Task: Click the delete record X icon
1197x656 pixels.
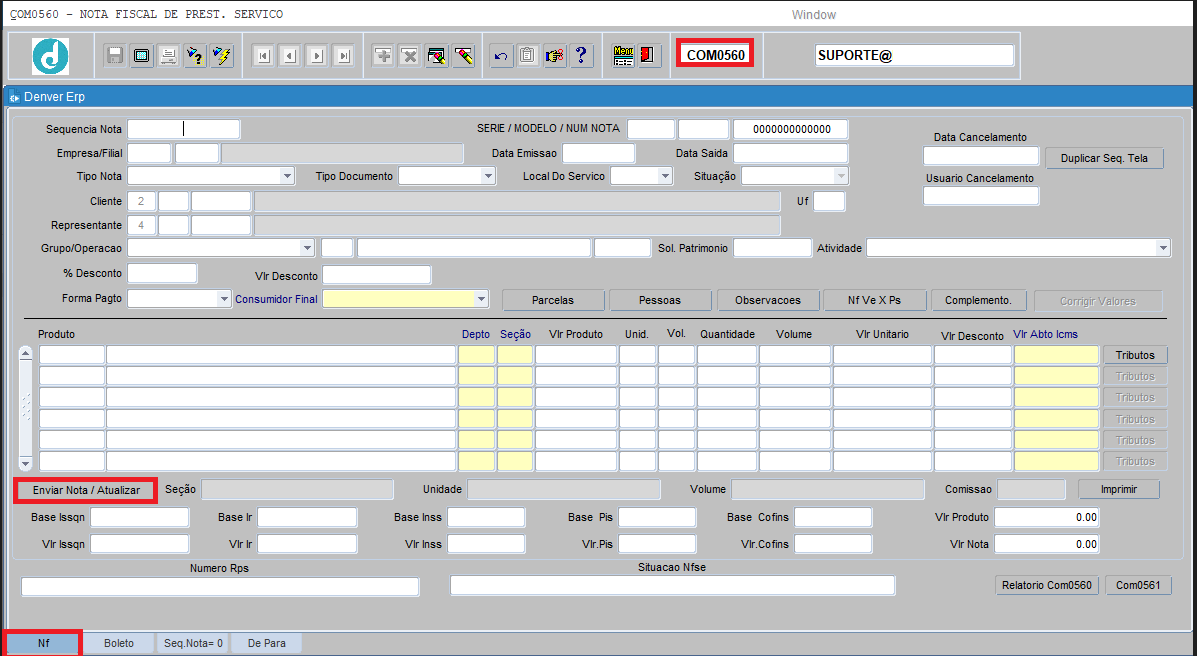Action: (x=410, y=56)
